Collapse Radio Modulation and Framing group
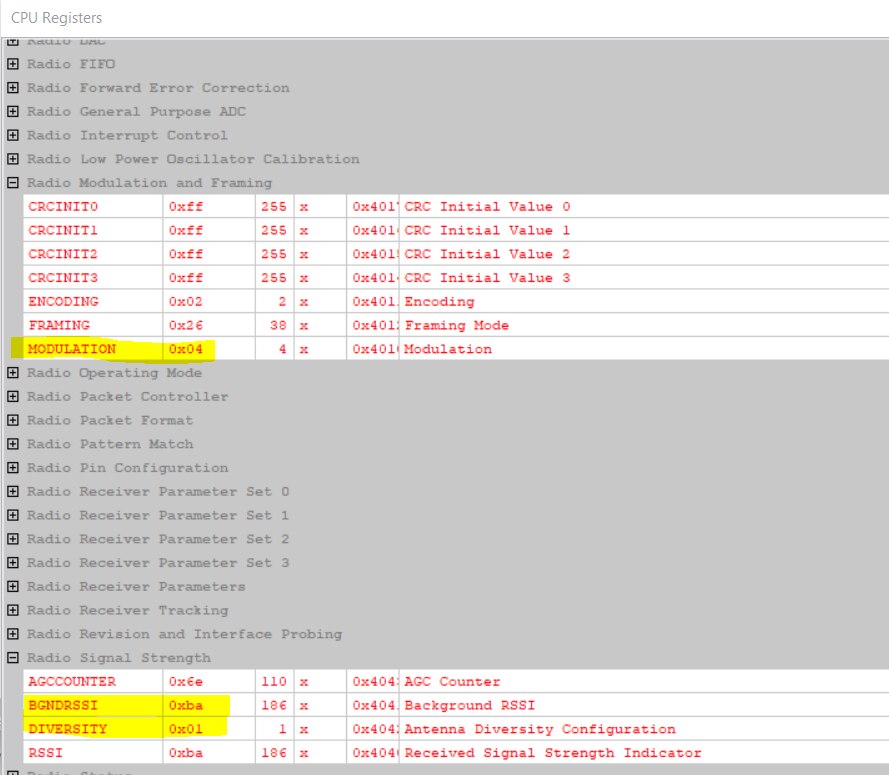889x775 pixels. [13, 183]
